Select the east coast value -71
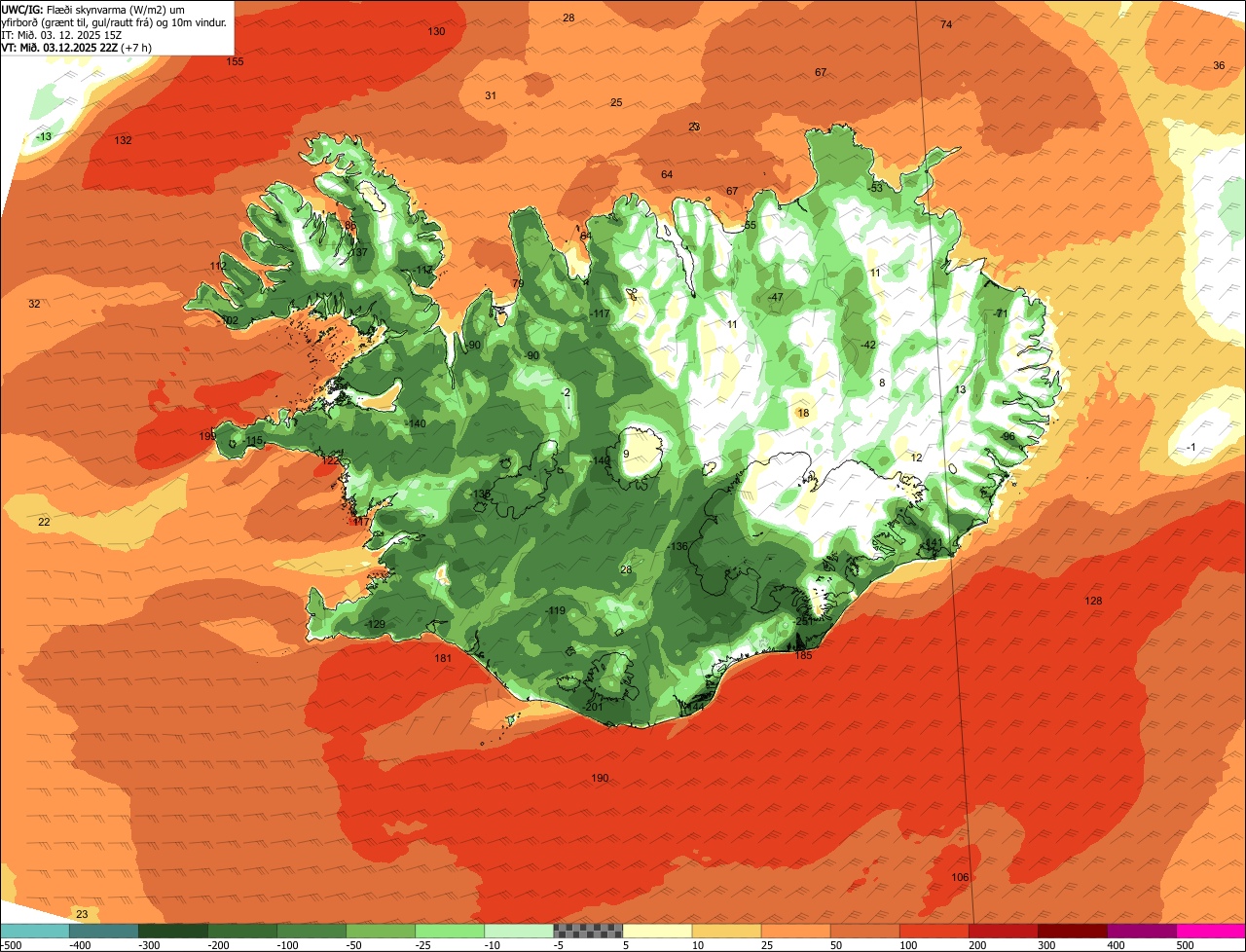This screenshot has height=952, width=1246. pyautogui.click(x=1000, y=312)
